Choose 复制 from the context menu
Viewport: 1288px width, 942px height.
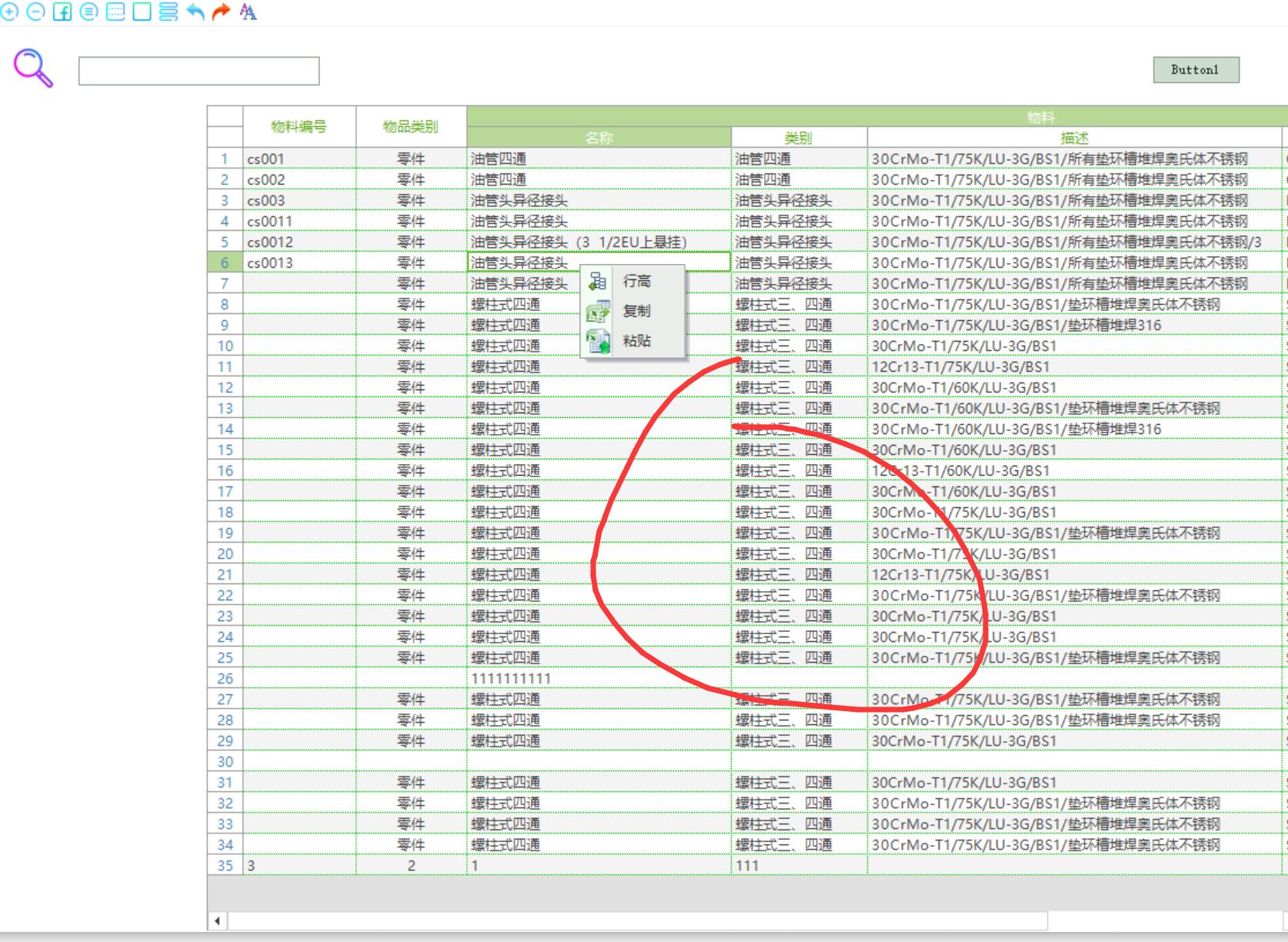pos(636,312)
